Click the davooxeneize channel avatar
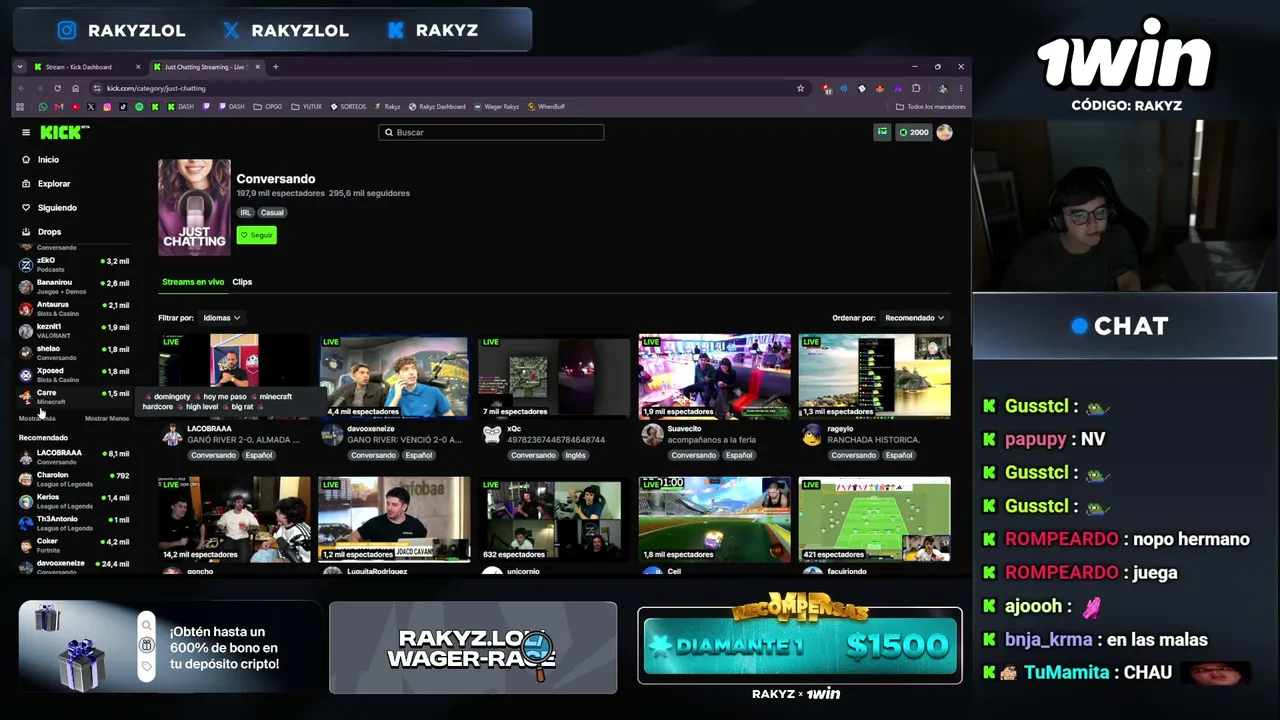1280x720 pixels. tap(332, 434)
